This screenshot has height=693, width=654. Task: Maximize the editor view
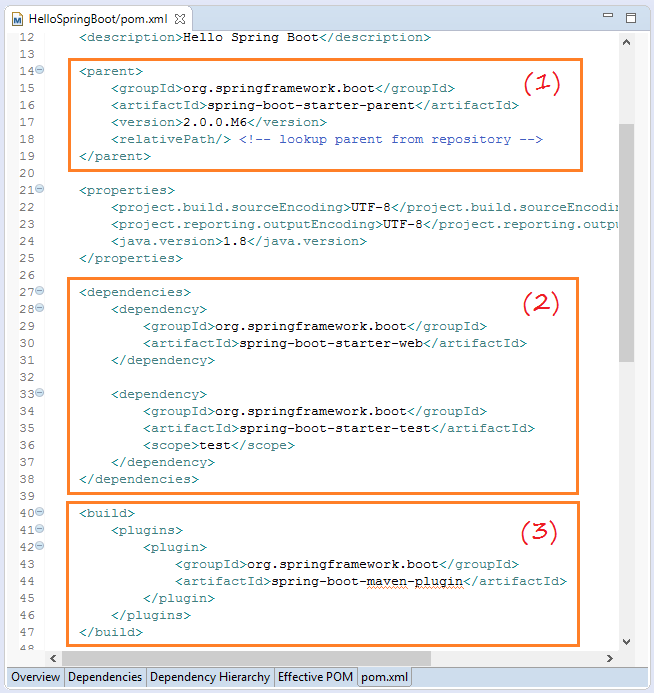[x=631, y=18]
